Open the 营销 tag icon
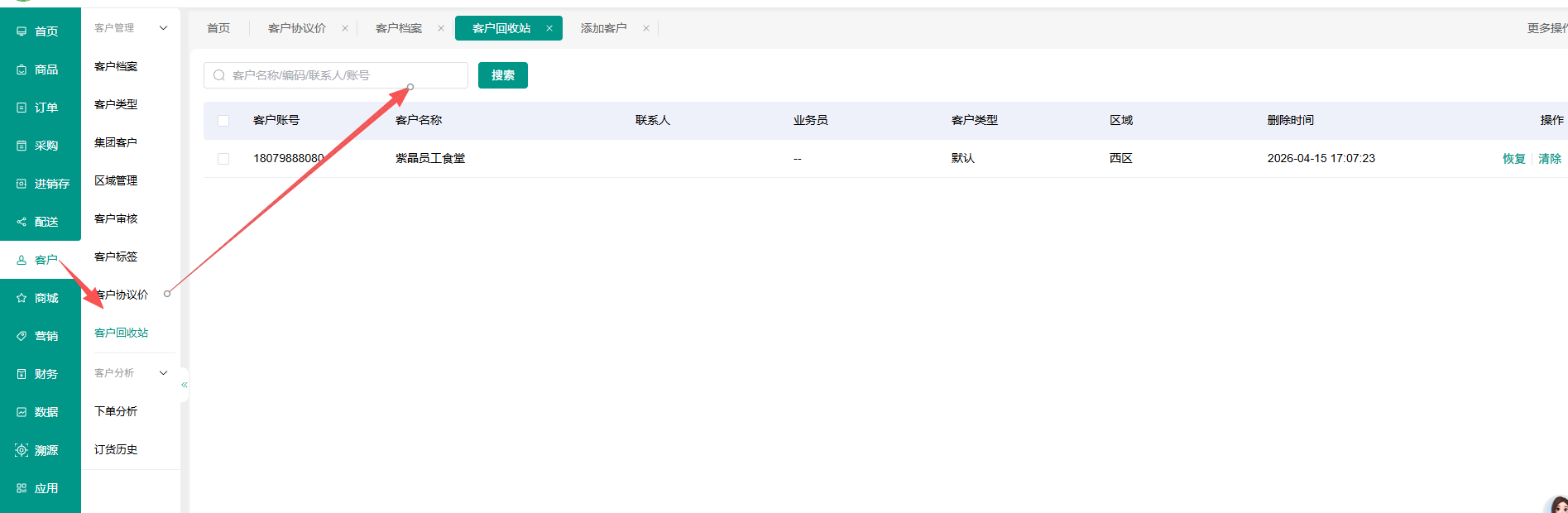Screen dimensions: 1568x513 (22, 336)
